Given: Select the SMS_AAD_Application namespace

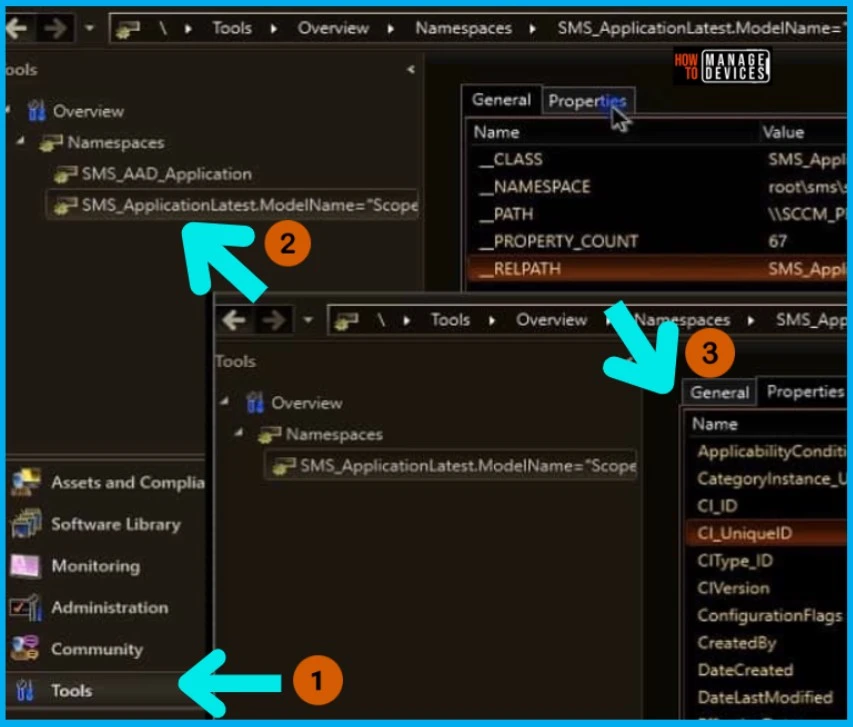Looking at the screenshot, I should click(166, 174).
